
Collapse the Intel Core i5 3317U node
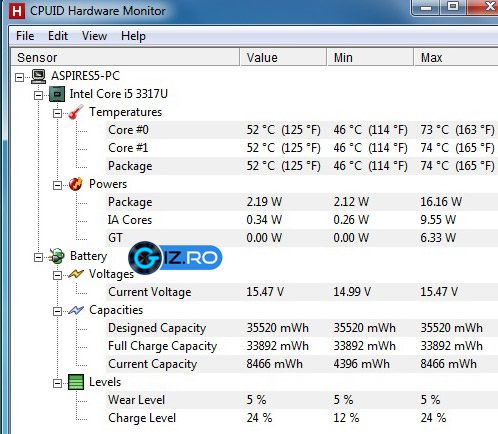pos(38,95)
